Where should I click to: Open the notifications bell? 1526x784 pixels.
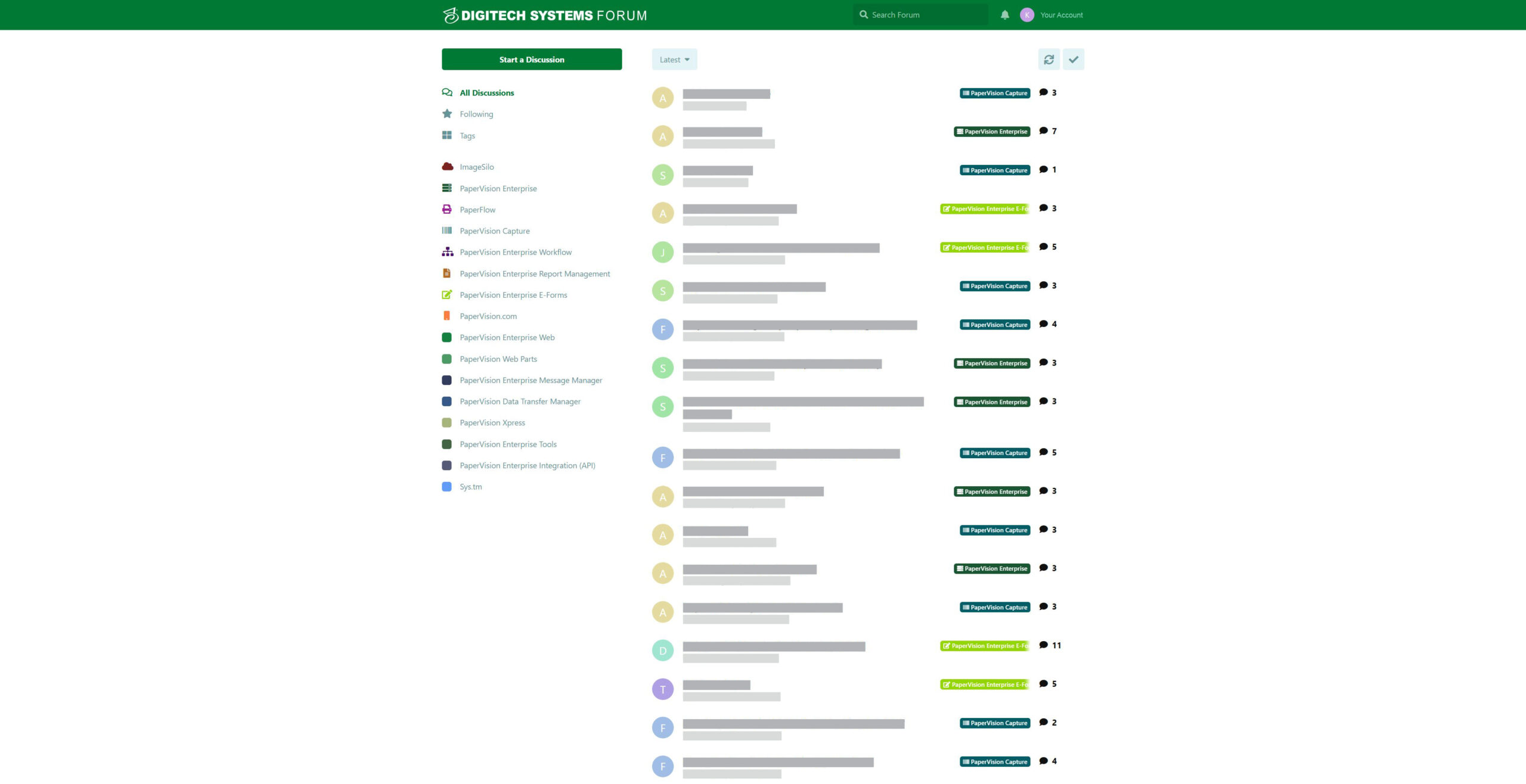click(1005, 15)
